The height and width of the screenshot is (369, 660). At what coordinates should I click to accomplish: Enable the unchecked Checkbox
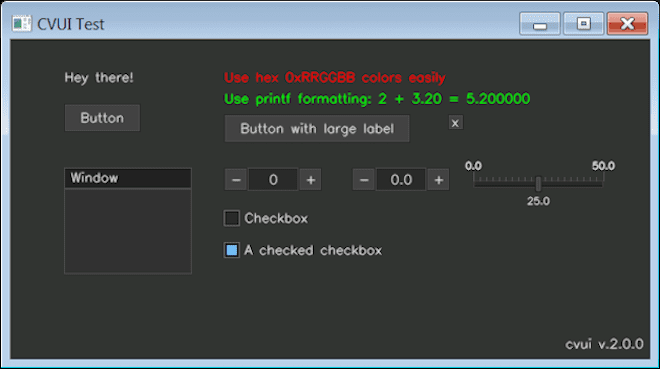coord(232,218)
